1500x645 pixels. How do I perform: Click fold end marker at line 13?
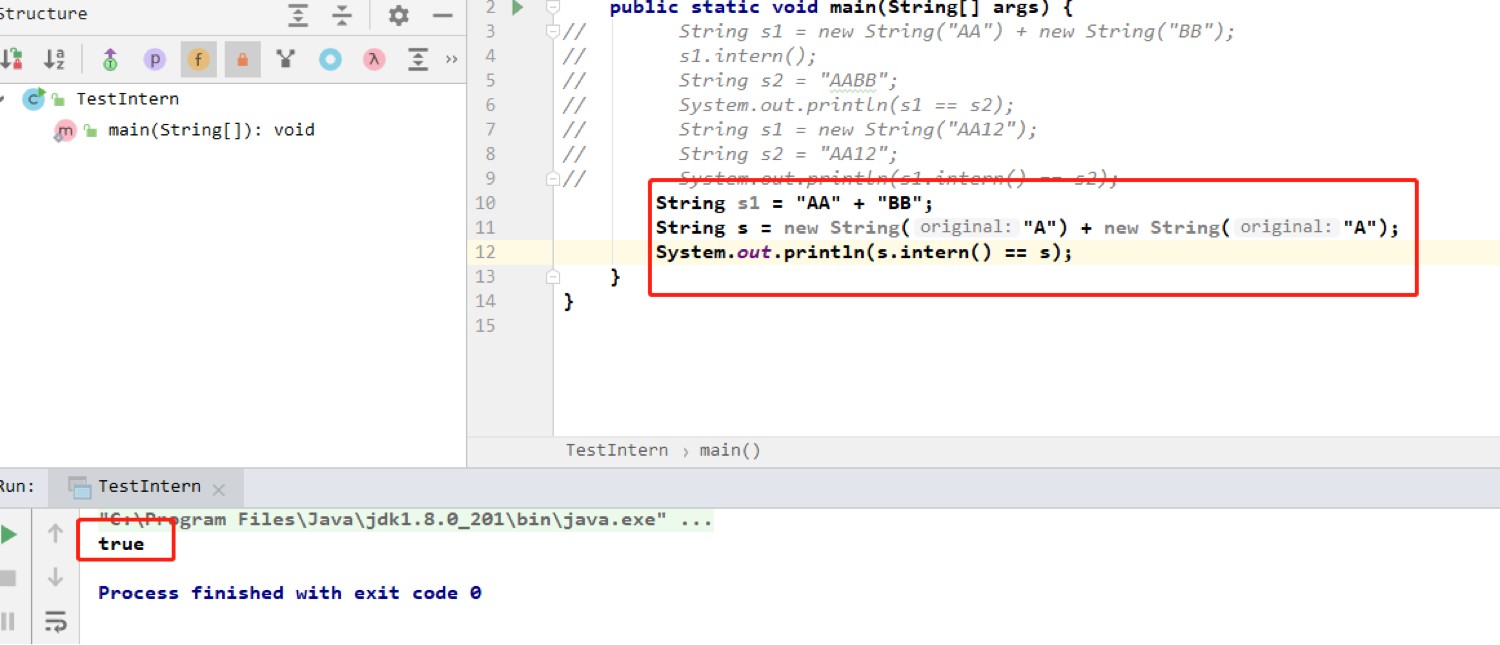coord(553,276)
